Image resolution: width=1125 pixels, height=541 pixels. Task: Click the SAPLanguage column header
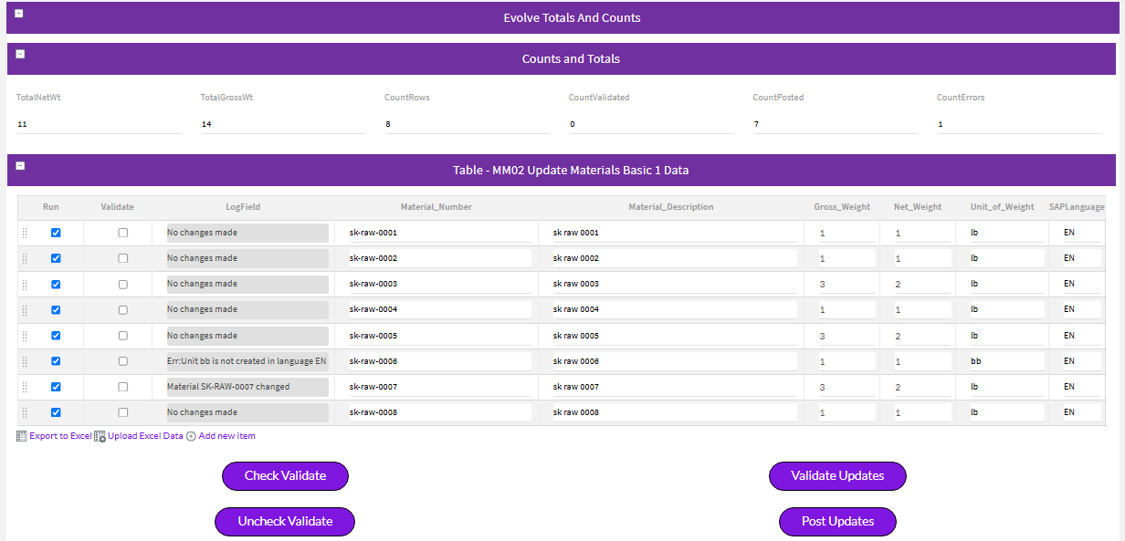pos(1076,207)
